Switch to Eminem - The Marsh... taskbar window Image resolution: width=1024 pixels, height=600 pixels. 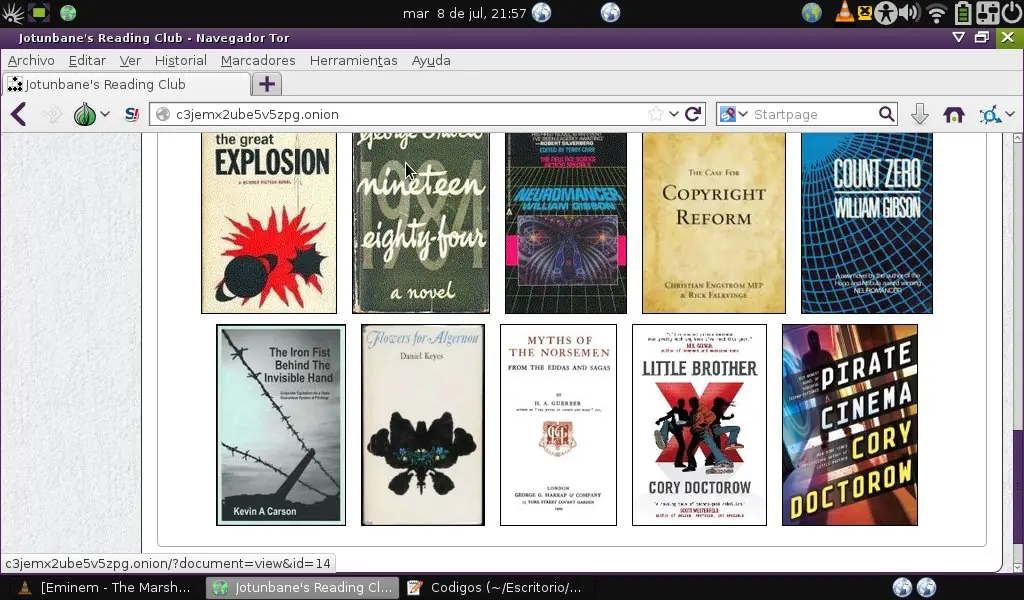pyautogui.click(x=104, y=588)
